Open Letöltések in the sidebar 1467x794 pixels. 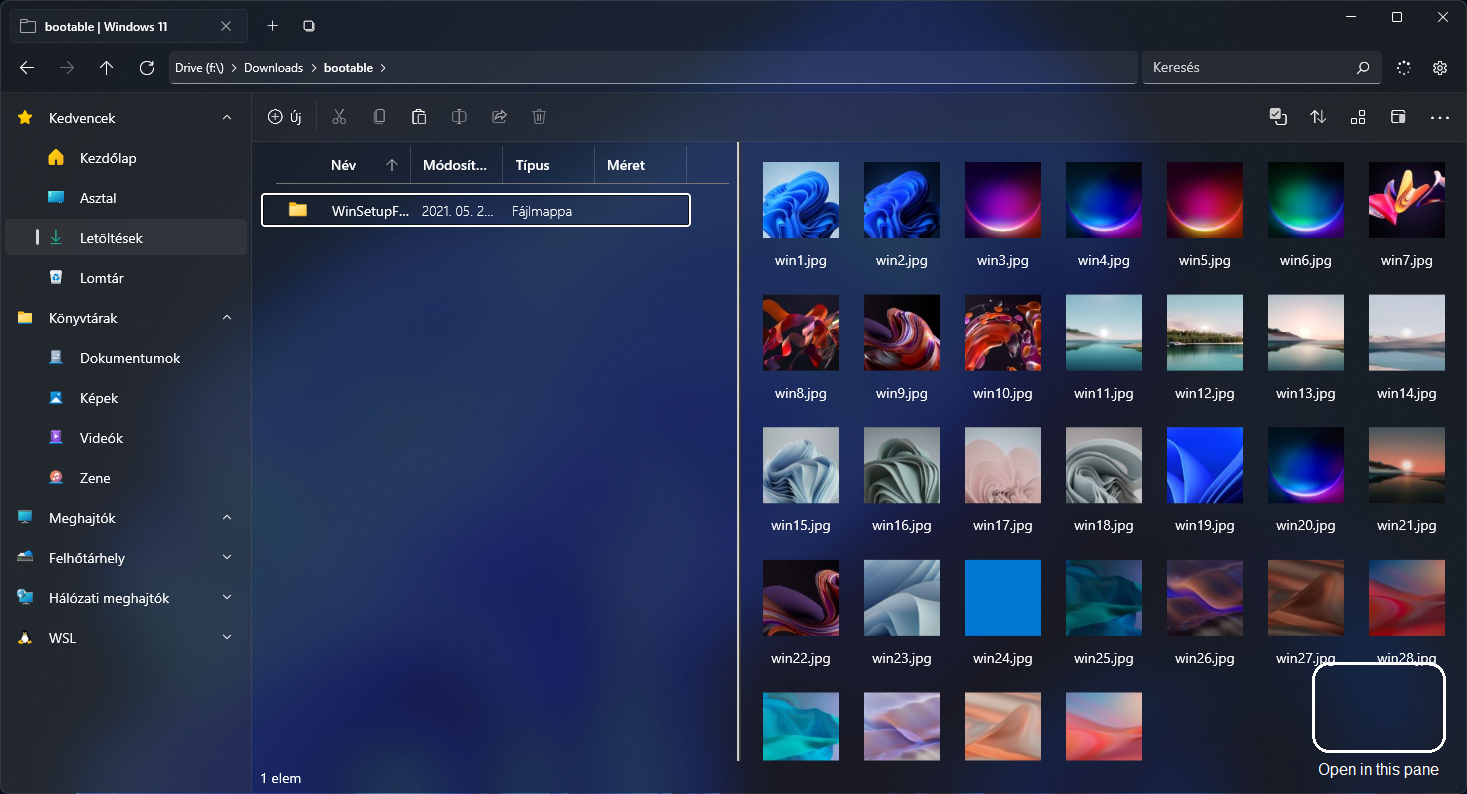point(126,238)
